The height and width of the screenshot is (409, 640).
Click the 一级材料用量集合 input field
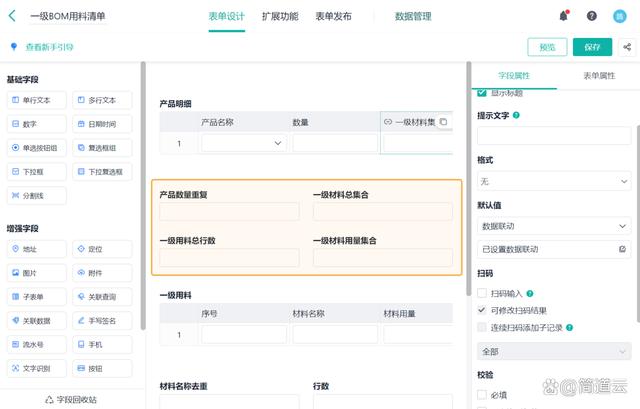point(383,258)
